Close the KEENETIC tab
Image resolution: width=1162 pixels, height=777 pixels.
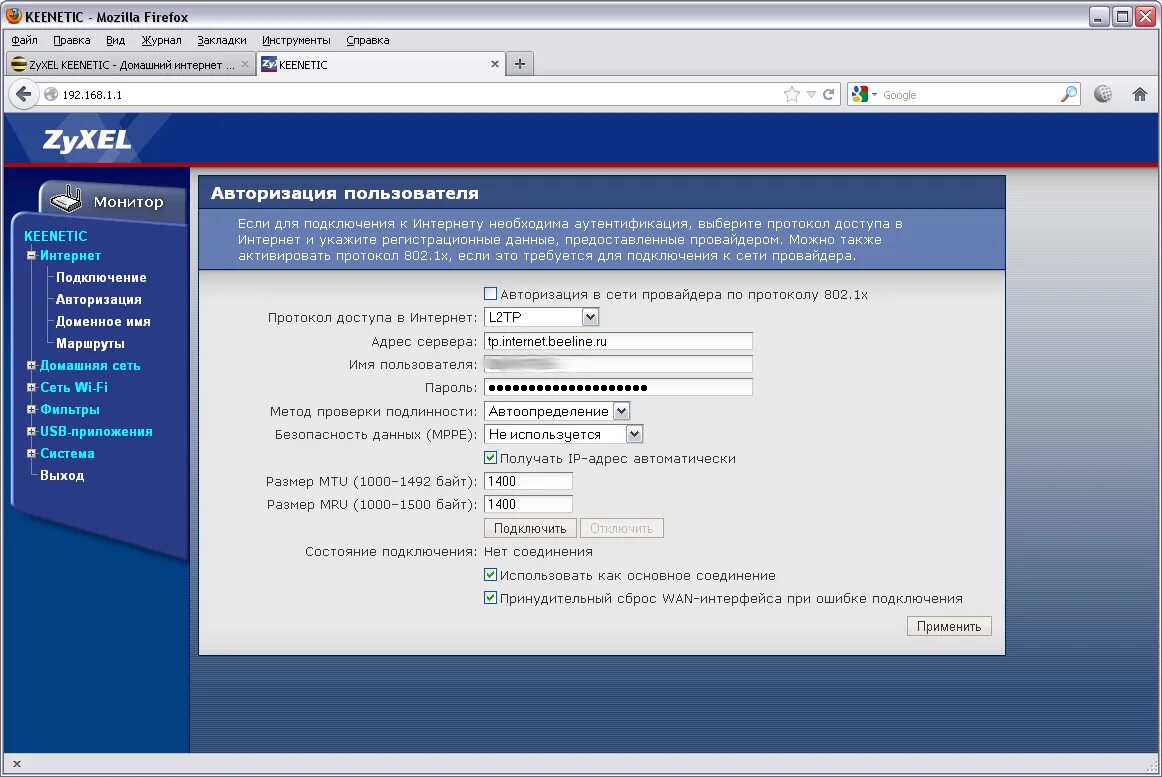(494, 65)
